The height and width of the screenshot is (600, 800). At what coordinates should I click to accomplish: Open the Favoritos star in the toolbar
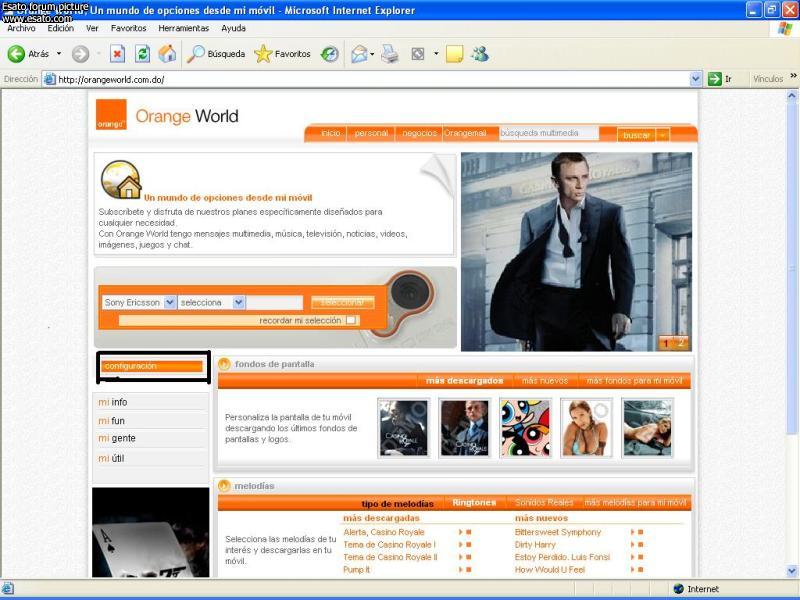pos(263,54)
